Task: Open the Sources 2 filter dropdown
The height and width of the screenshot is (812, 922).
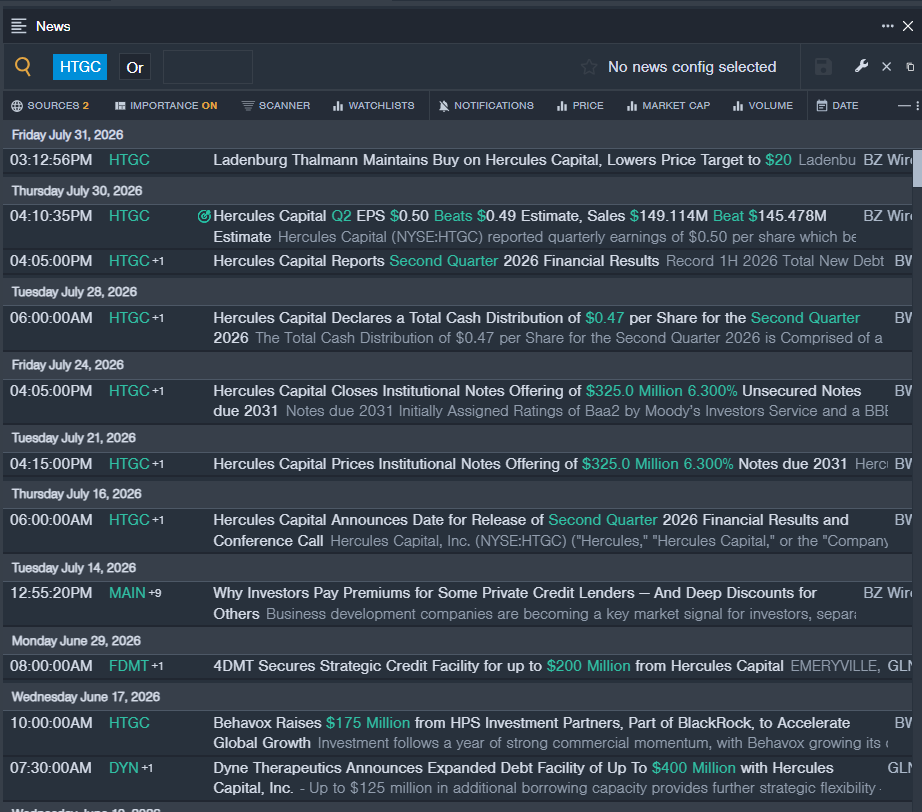Action: pos(50,106)
